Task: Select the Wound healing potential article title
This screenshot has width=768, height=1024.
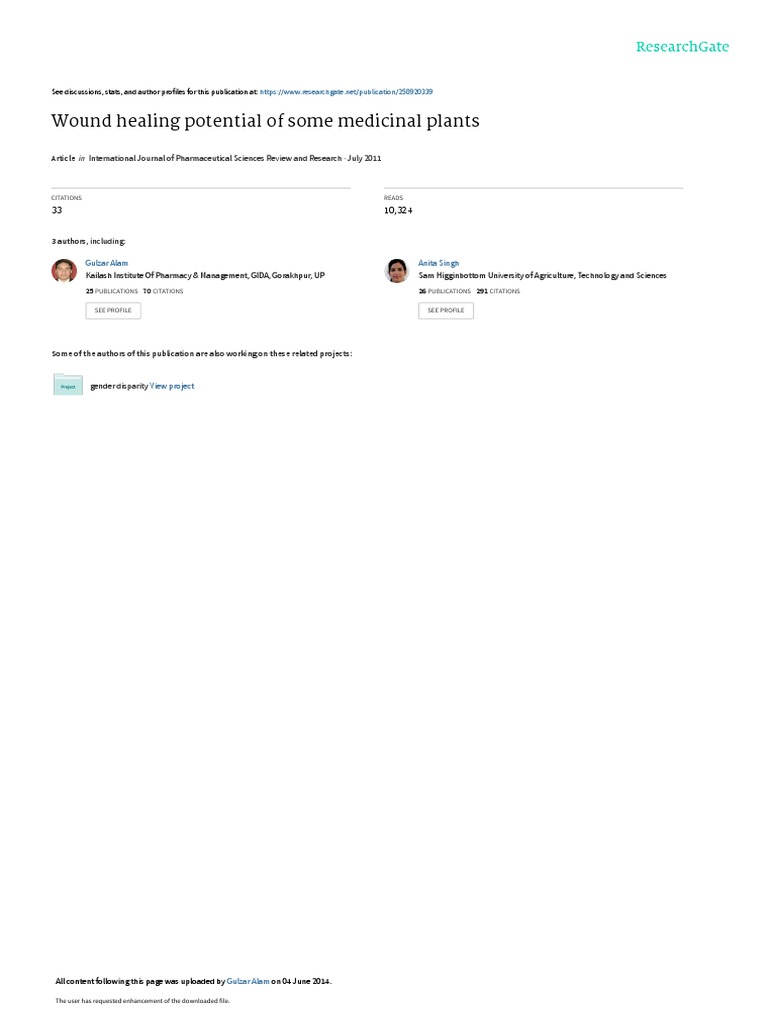Action: tap(265, 121)
